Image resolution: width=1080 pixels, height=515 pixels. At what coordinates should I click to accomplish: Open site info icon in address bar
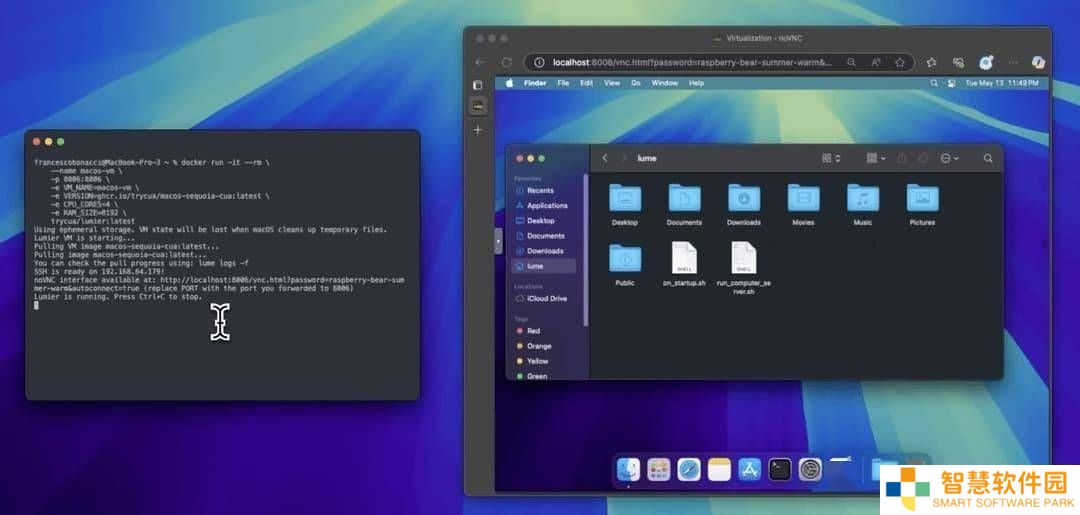point(539,62)
